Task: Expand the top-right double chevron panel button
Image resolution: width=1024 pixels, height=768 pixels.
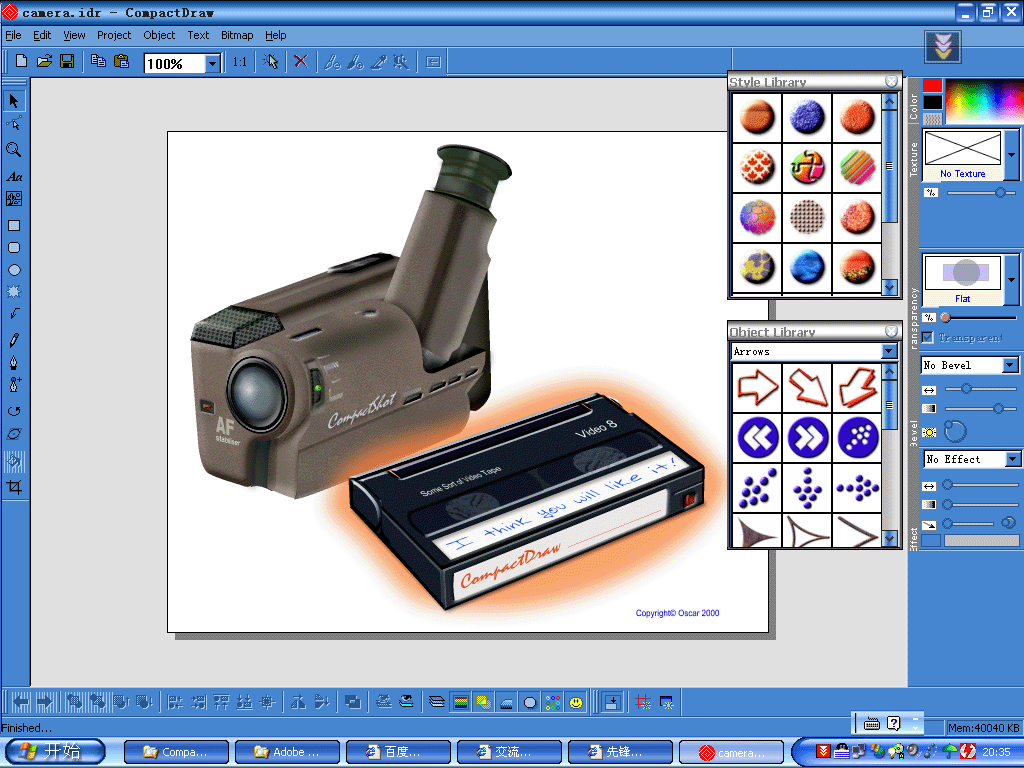Action: [x=943, y=46]
